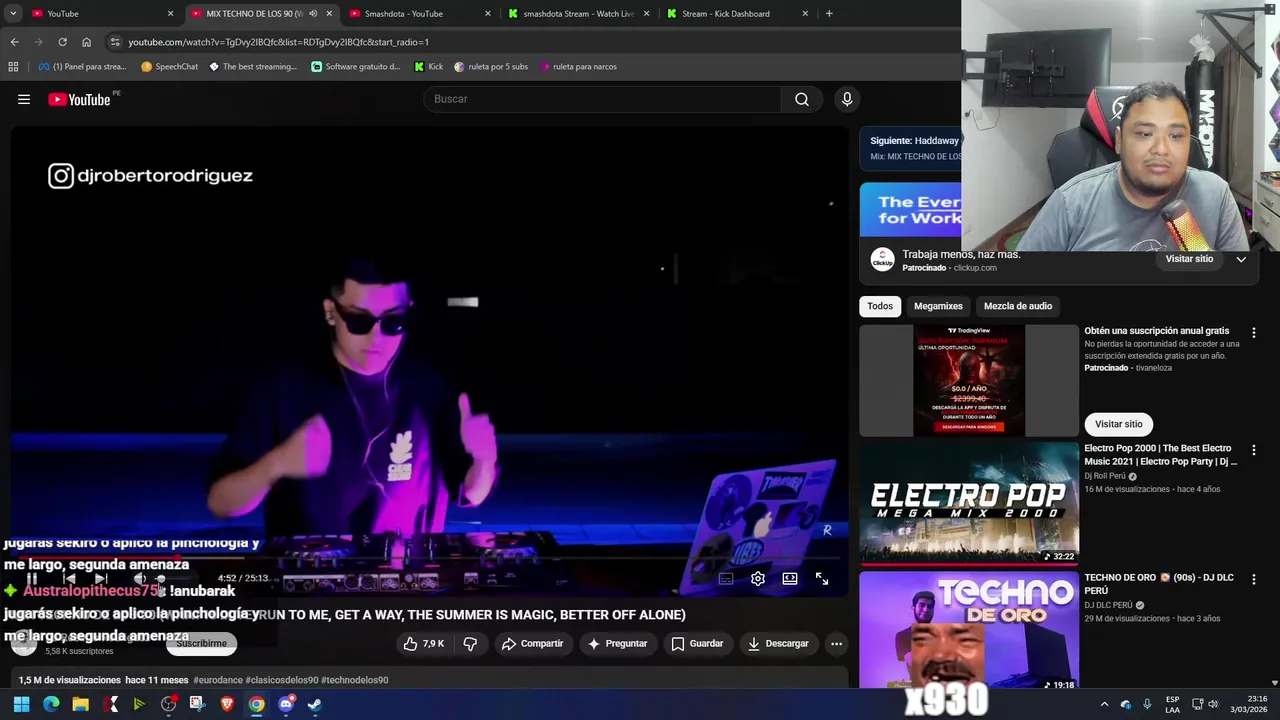Screen dimensions: 1280x720
Task: Dislike the video with thumbs down
Action: coord(470,644)
